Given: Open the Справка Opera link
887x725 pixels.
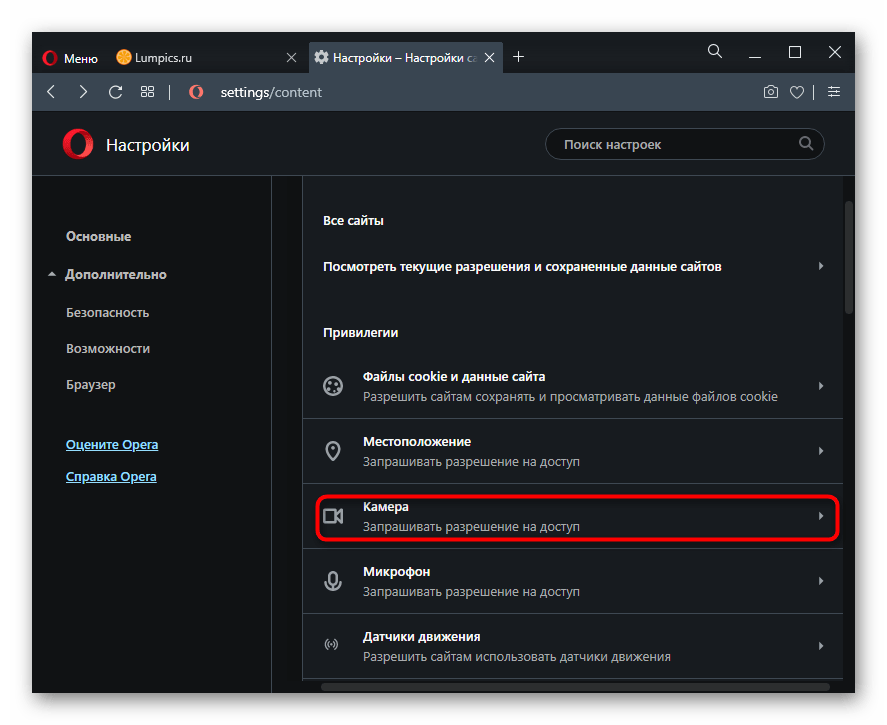Looking at the screenshot, I should pos(111,477).
